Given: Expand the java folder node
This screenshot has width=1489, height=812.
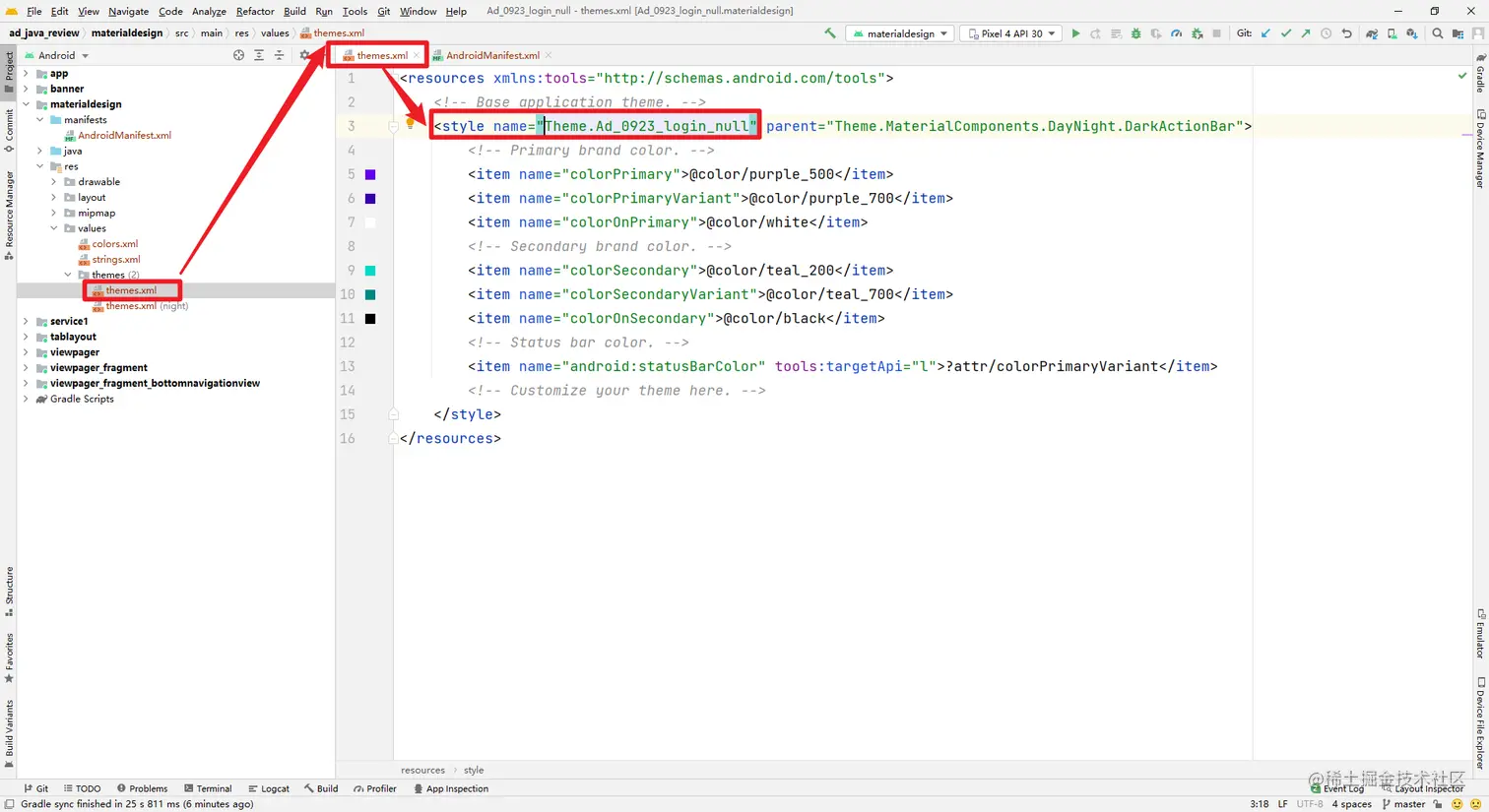Looking at the screenshot, I should (x=40, y=151).
